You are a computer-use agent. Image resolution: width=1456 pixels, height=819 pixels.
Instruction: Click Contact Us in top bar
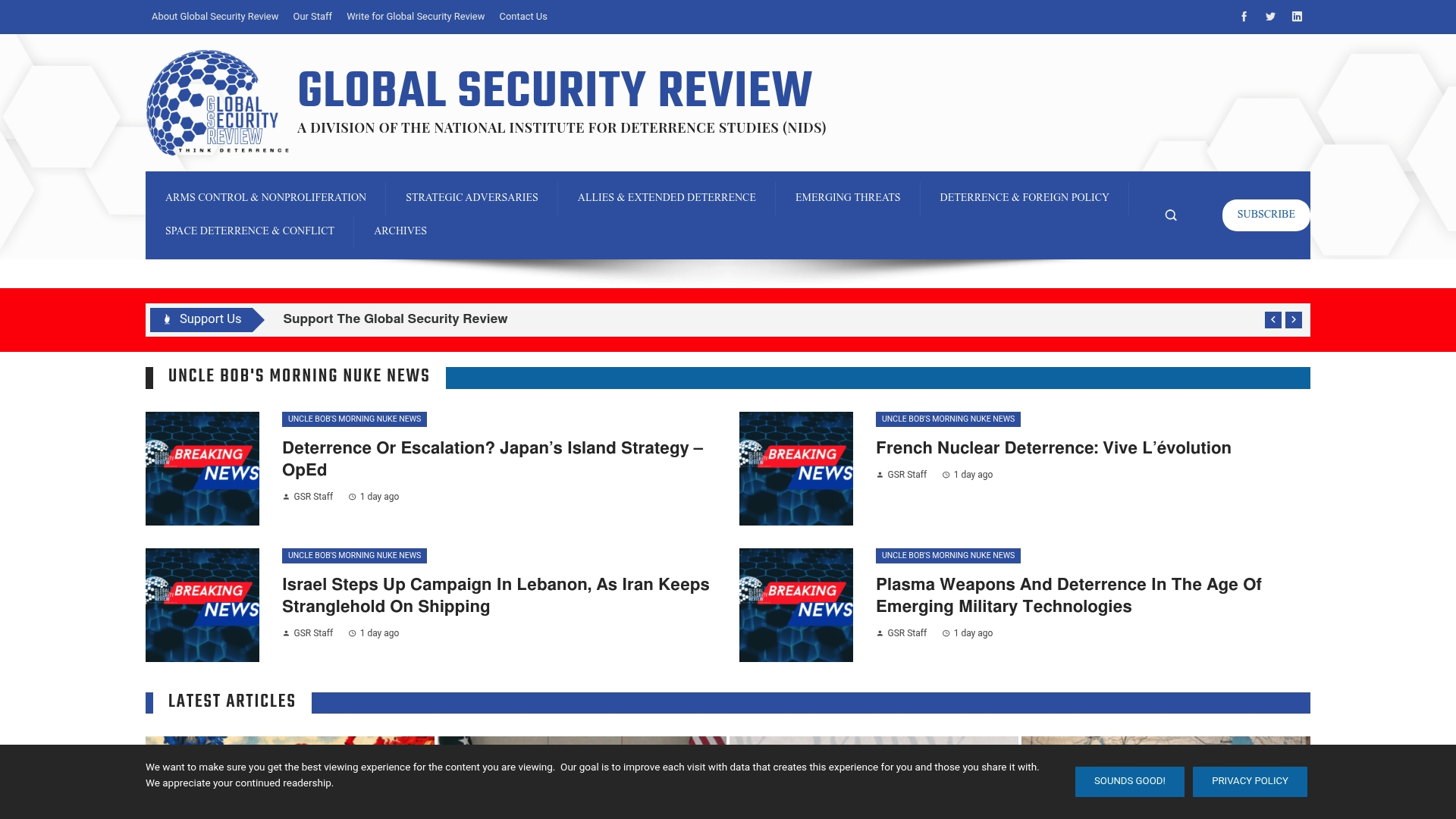pyautogui.click(x=522, y=17)
